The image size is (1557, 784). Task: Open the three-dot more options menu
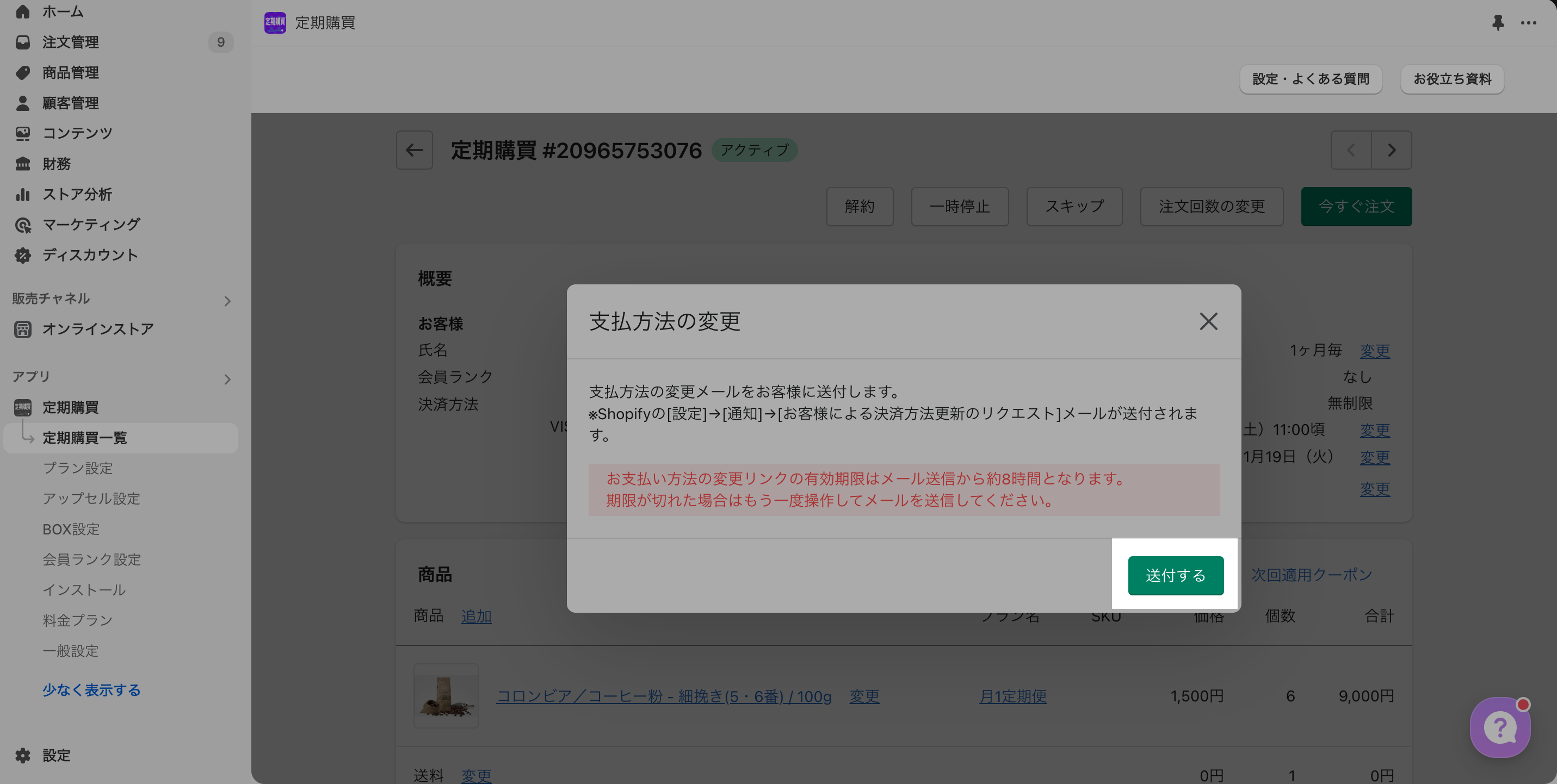coord(1528,23)
